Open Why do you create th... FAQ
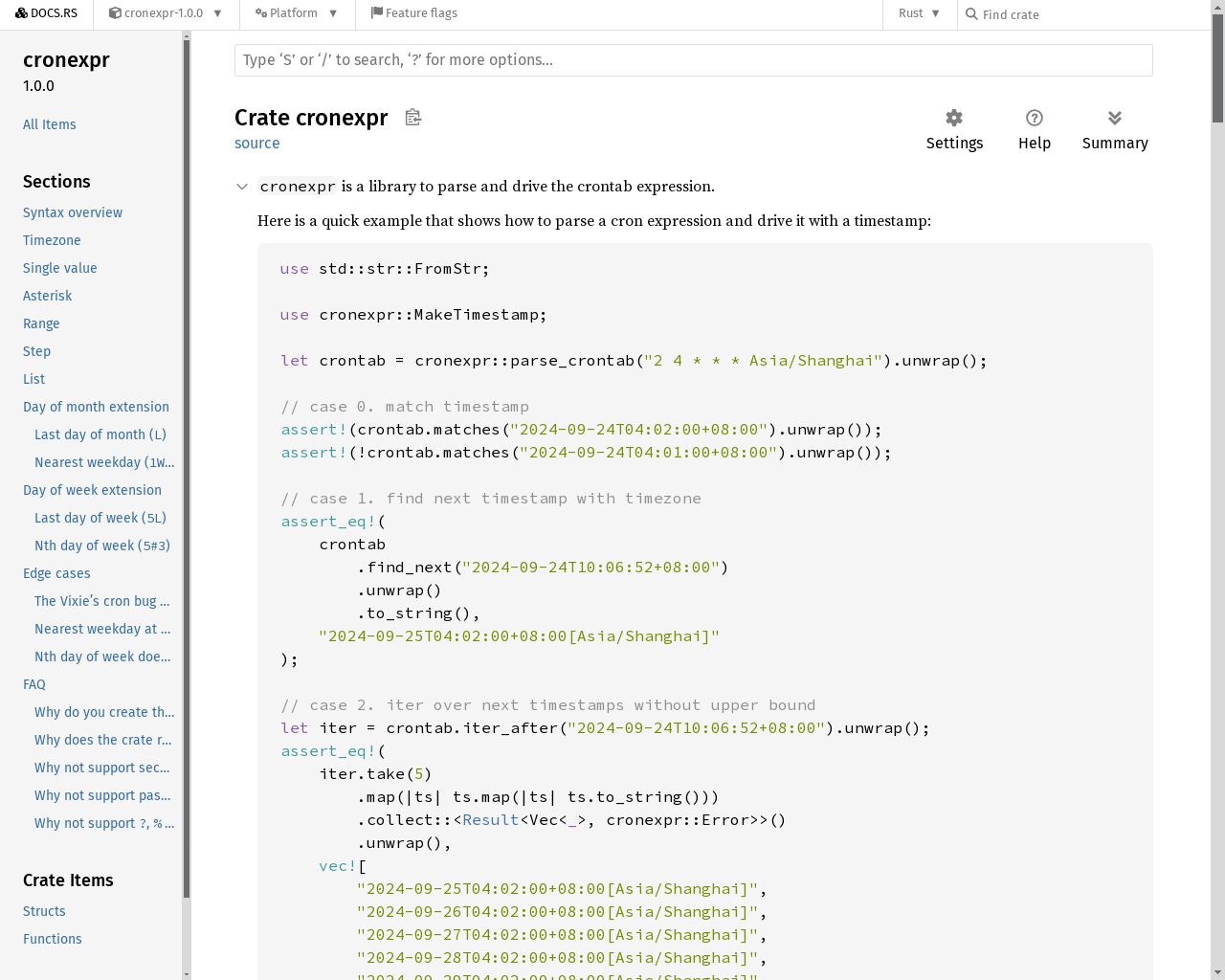1225x980 pixels. (104, 712)
